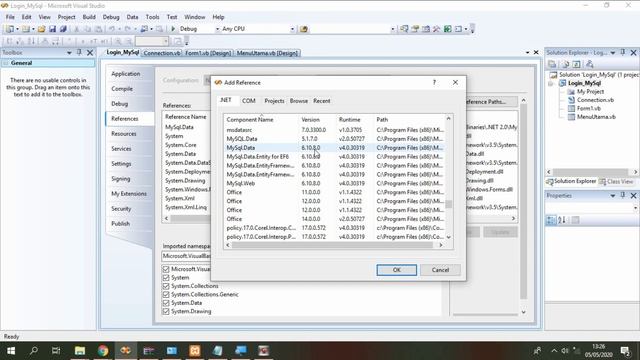Click the Save floppy disk icon
The width and height of the screenshot is (640, 360).
[52, 29]
